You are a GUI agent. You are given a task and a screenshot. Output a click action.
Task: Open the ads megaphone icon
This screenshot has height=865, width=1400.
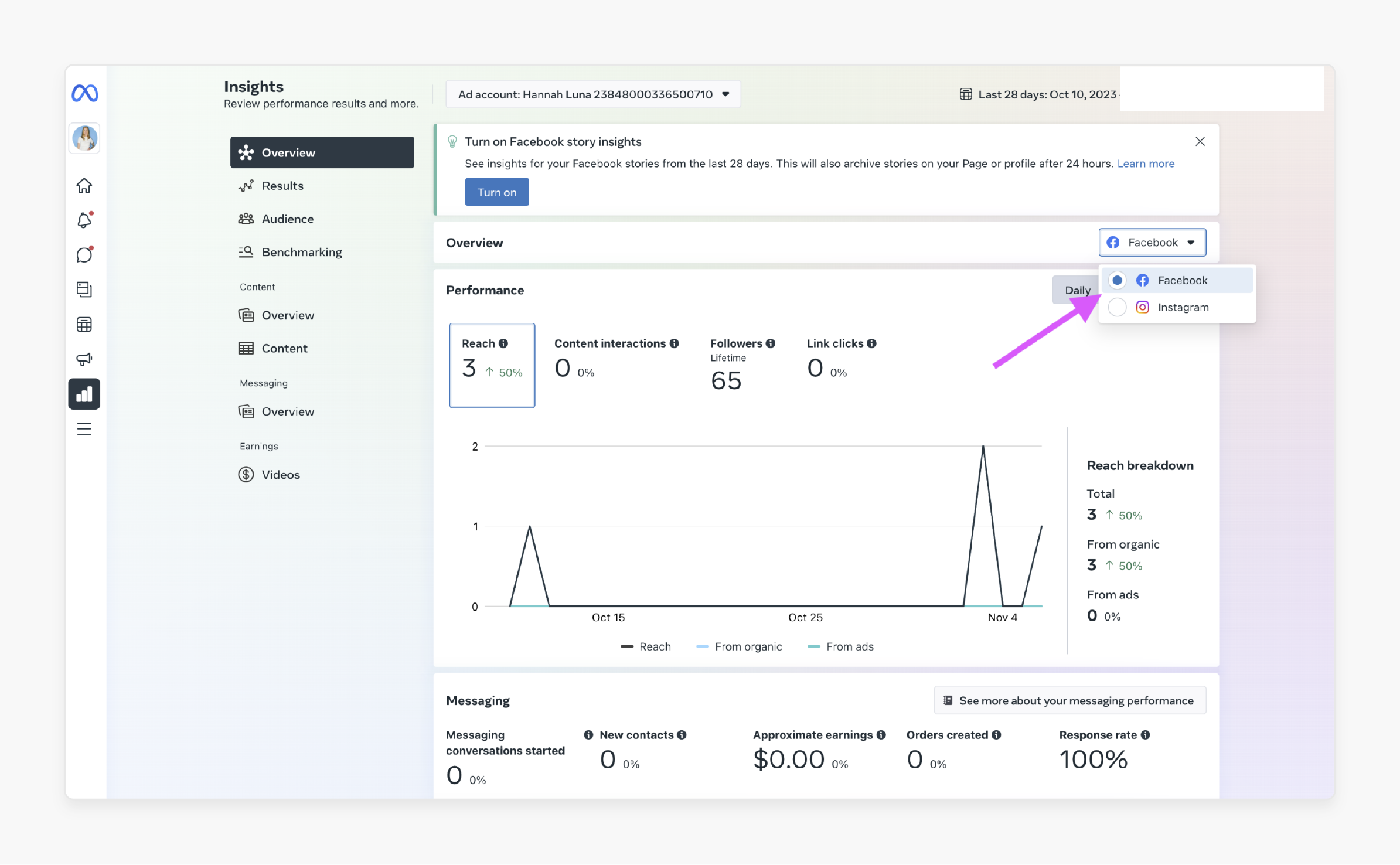(x=84, y=359)
